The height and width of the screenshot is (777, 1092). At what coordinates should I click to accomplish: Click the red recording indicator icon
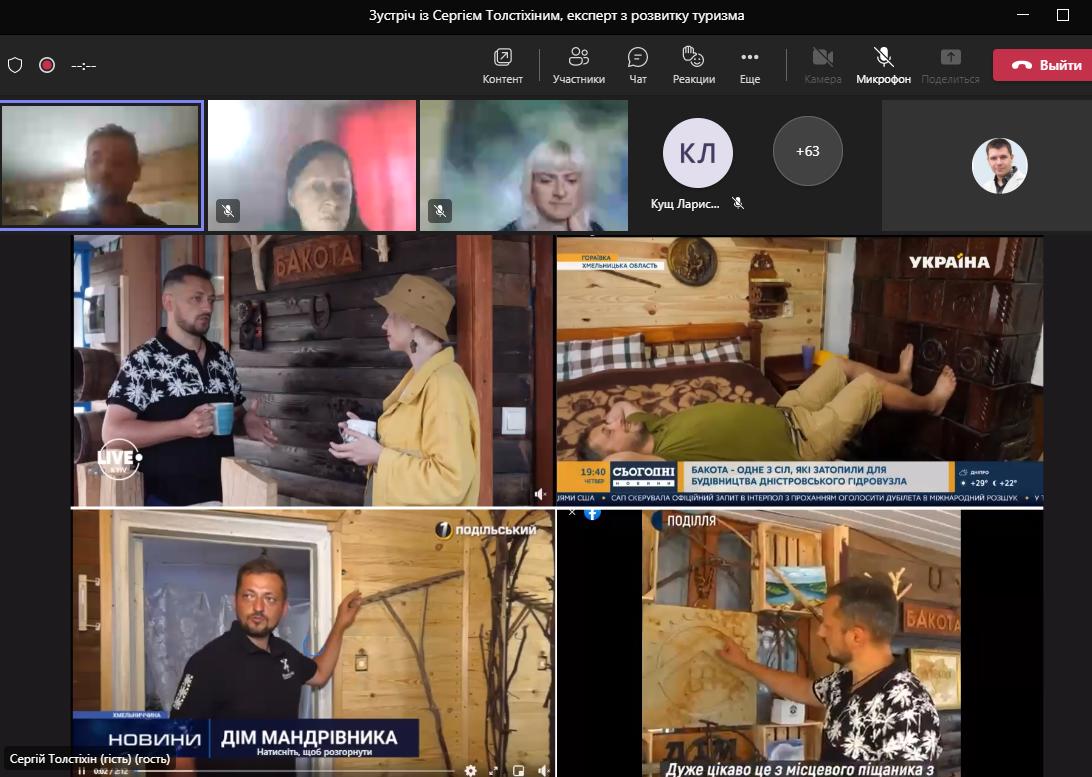click(47, 65)
